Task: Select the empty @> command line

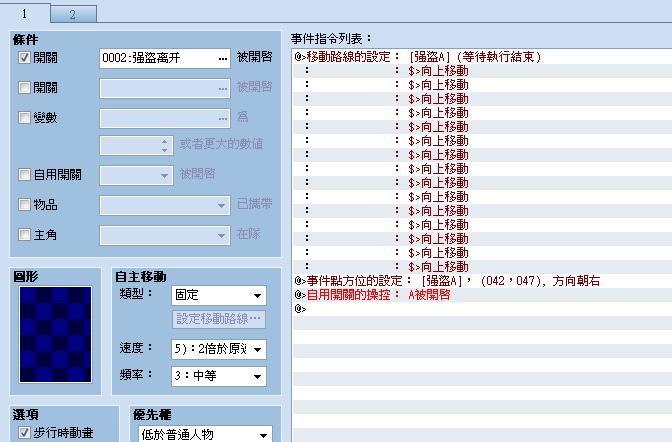Action: [x=483, y=309]
